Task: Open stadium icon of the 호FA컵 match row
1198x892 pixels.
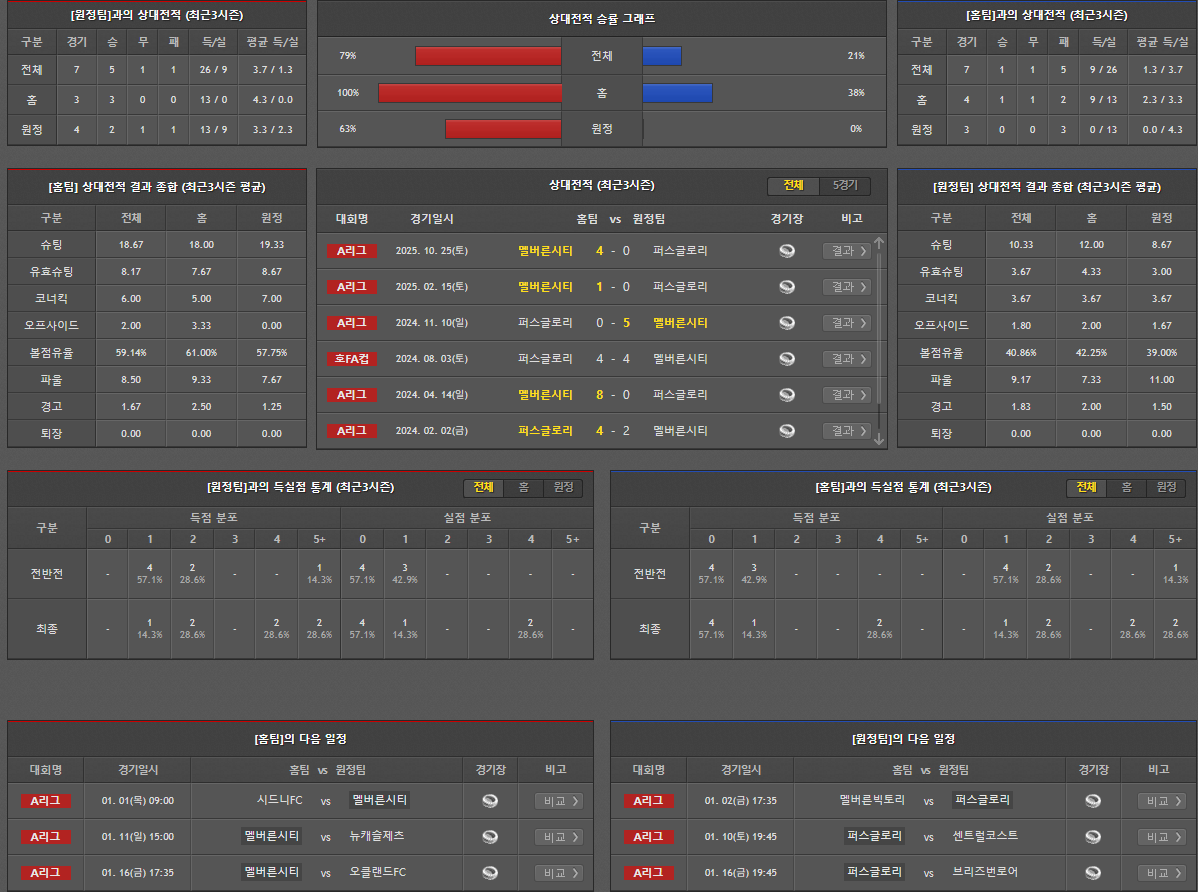Action: 787,359
